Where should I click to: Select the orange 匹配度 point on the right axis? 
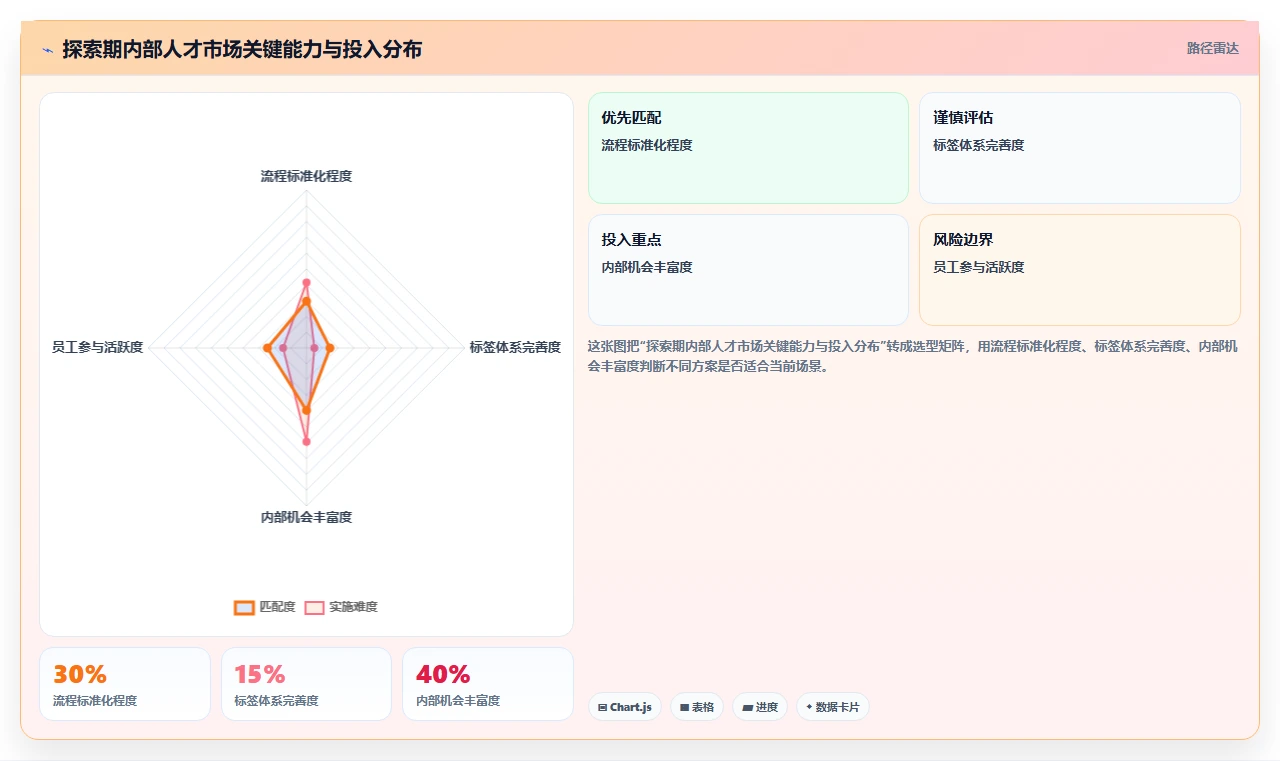pyautogui.click(x=330, y=348)
